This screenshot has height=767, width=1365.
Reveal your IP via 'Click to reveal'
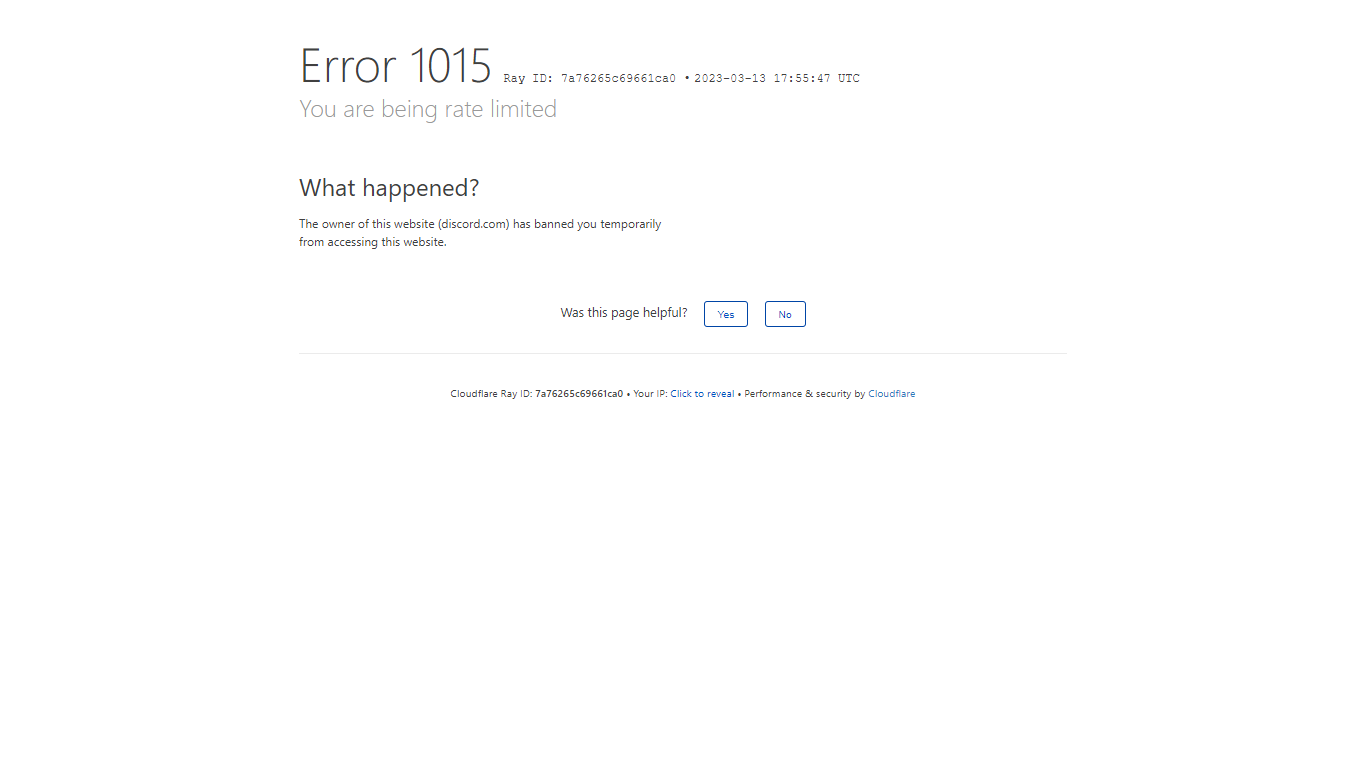coord(702,394)
